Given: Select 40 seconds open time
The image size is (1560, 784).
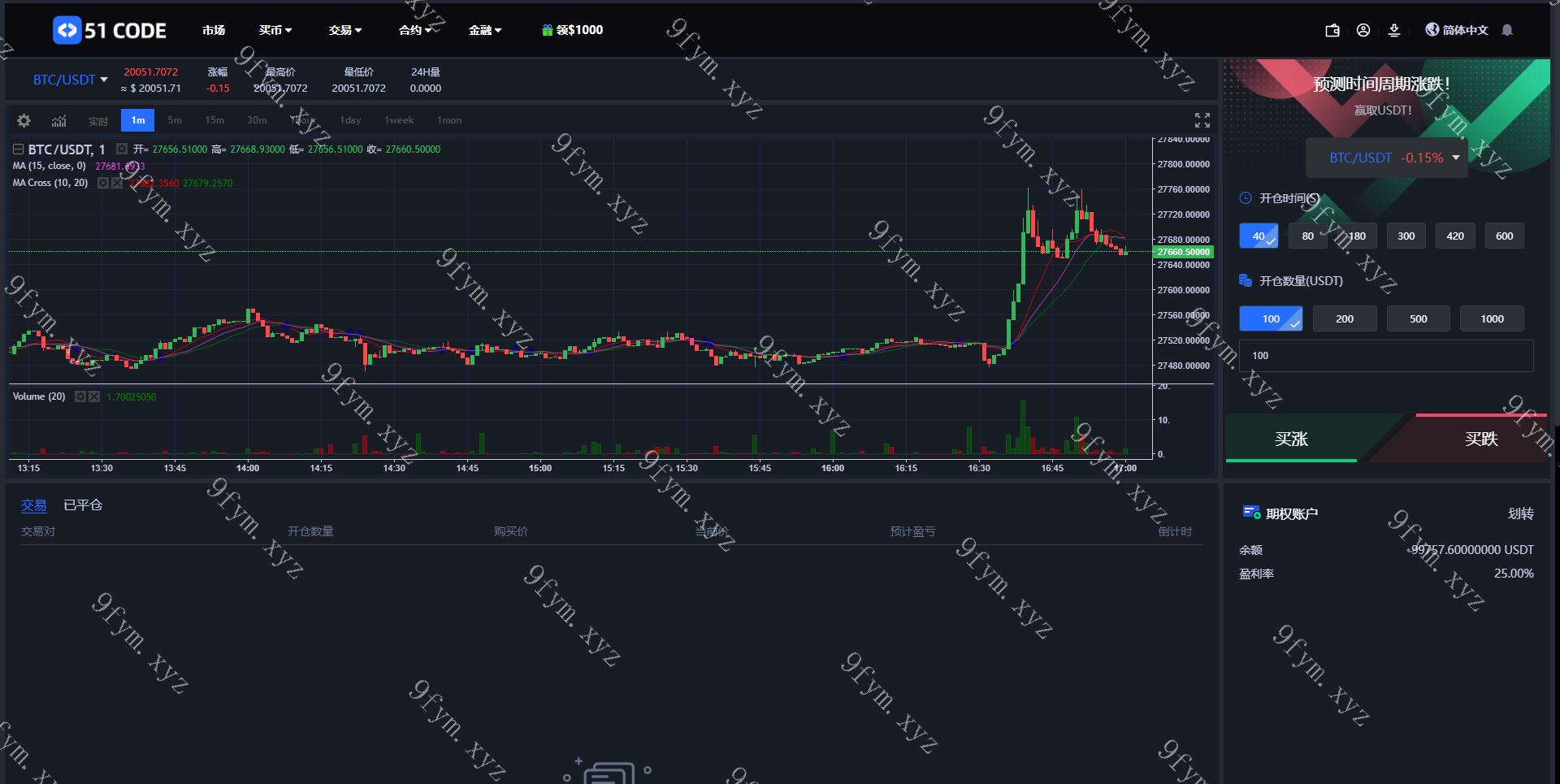Looking at the screenshot, I should click(x=1259, y=236).
